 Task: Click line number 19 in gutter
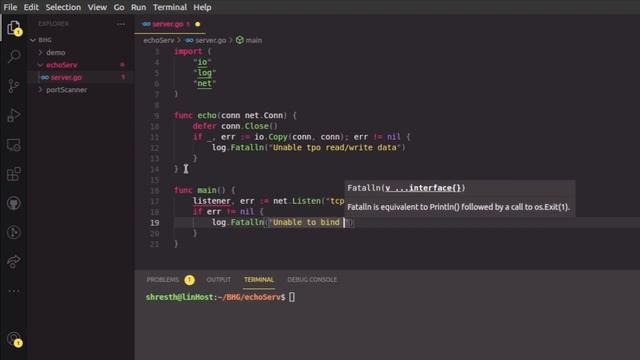click(x=154, y=222)
